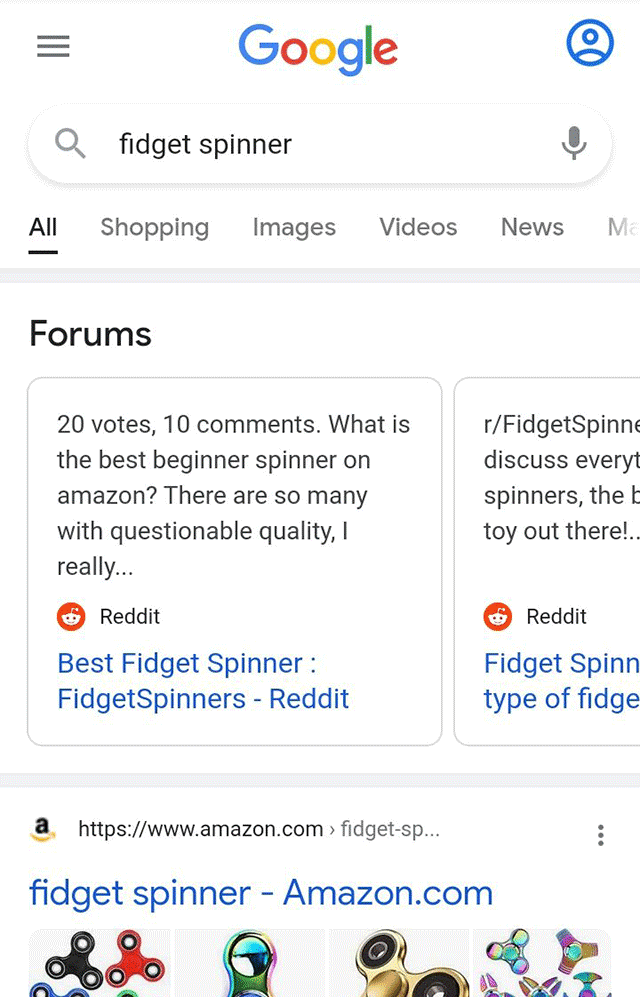Image resolution: width=640 pixels, height=997 pixels.
Task: Open three-dot options for Amazon result
Action: [x=600, y=835]
